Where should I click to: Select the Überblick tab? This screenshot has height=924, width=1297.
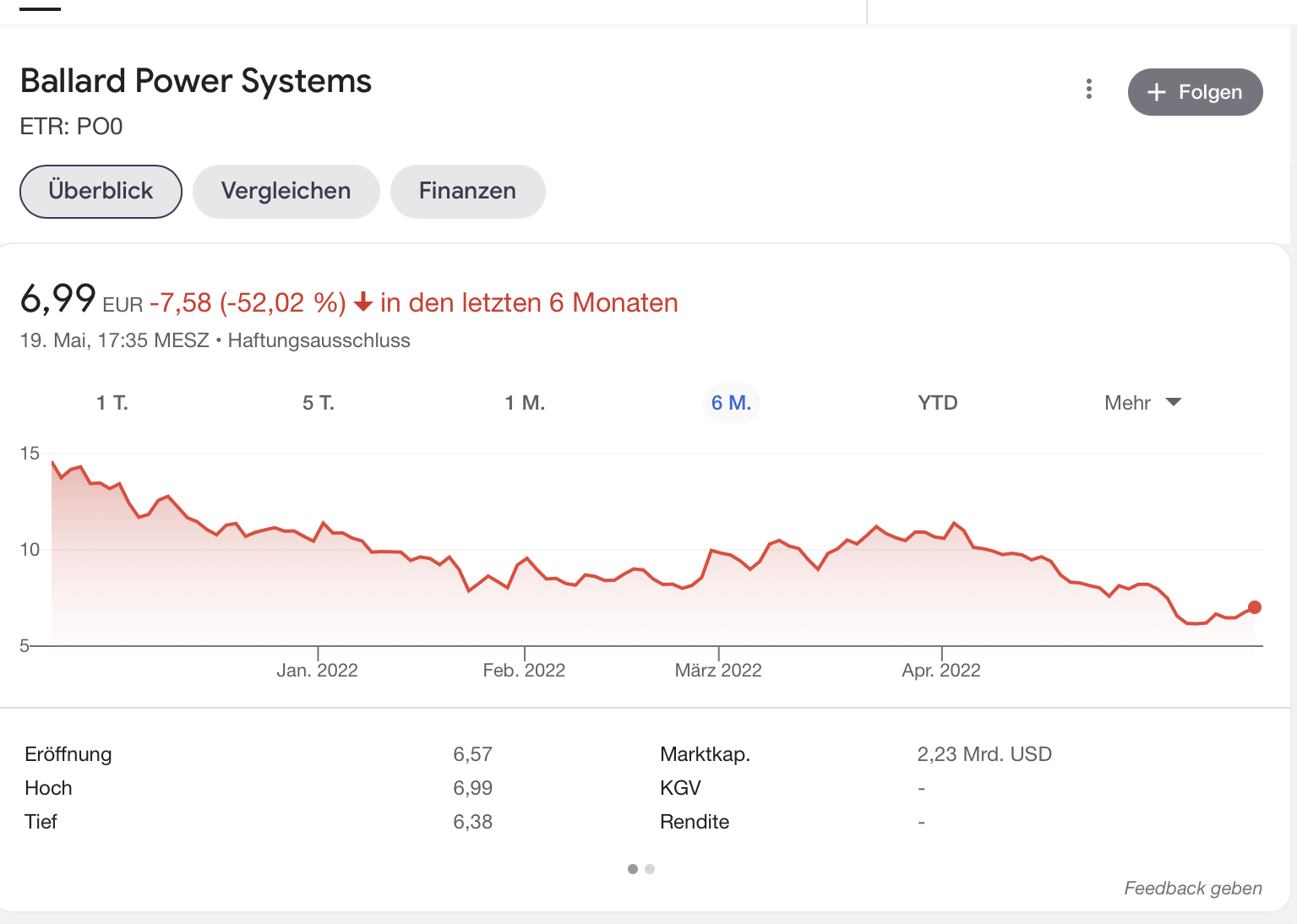101,192
